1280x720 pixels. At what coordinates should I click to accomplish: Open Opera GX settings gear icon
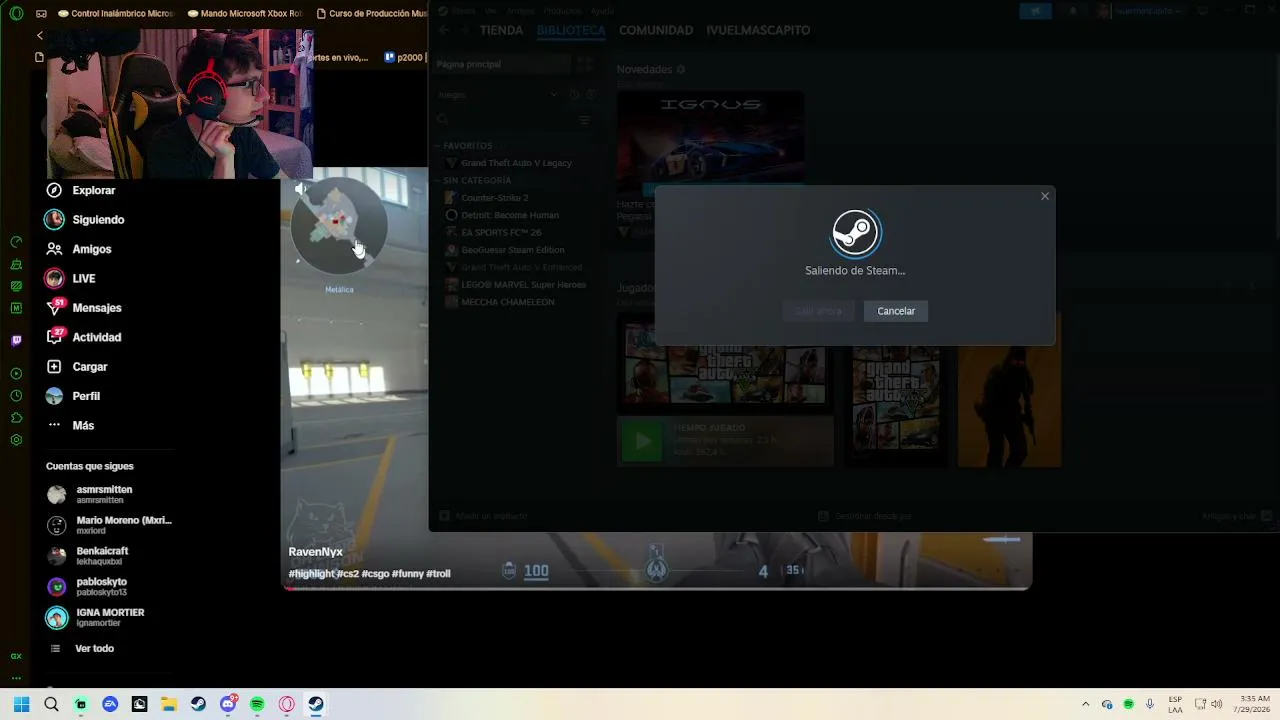[x=16, y=440]
